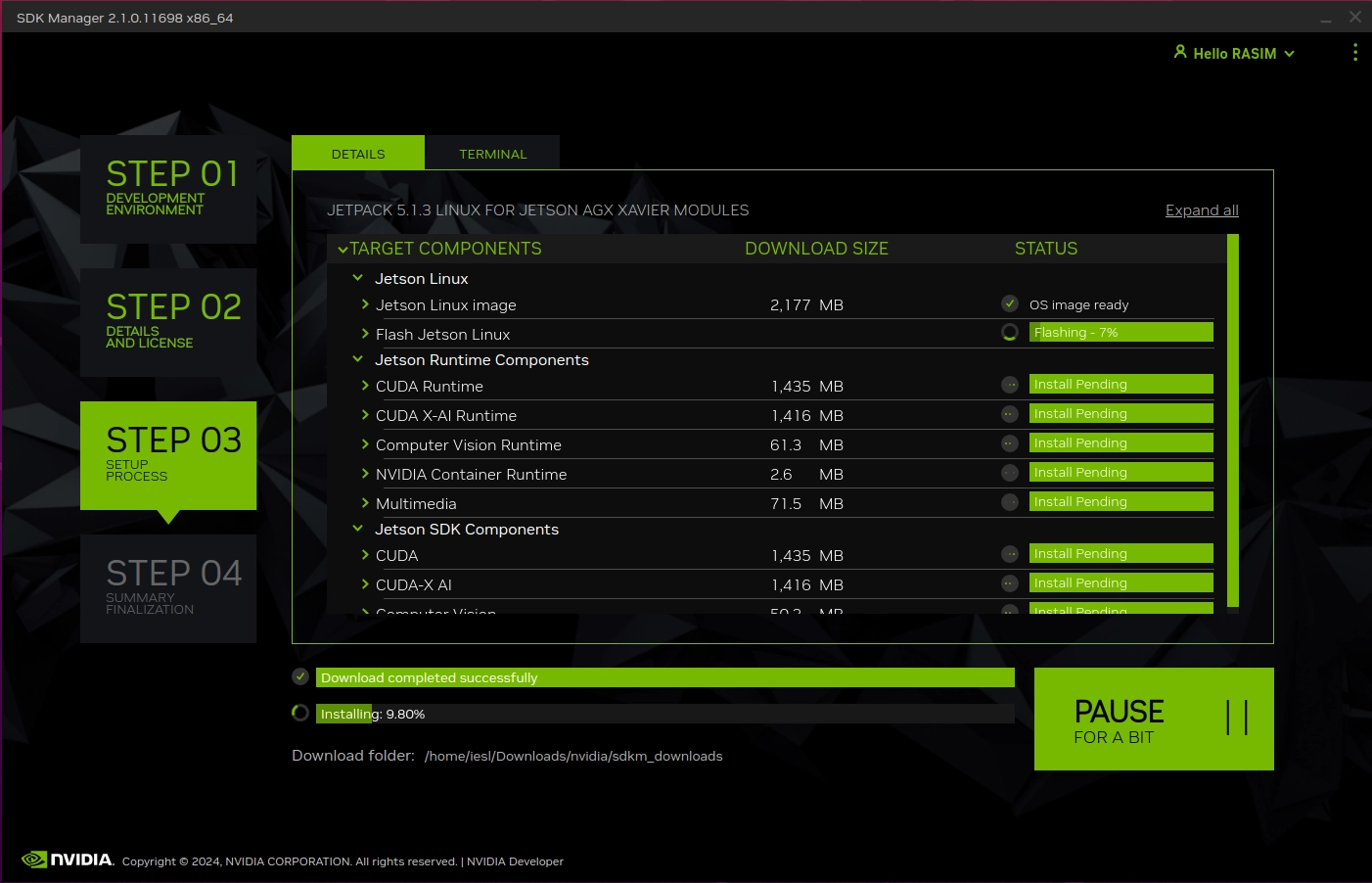Select the Details tab

358,154
